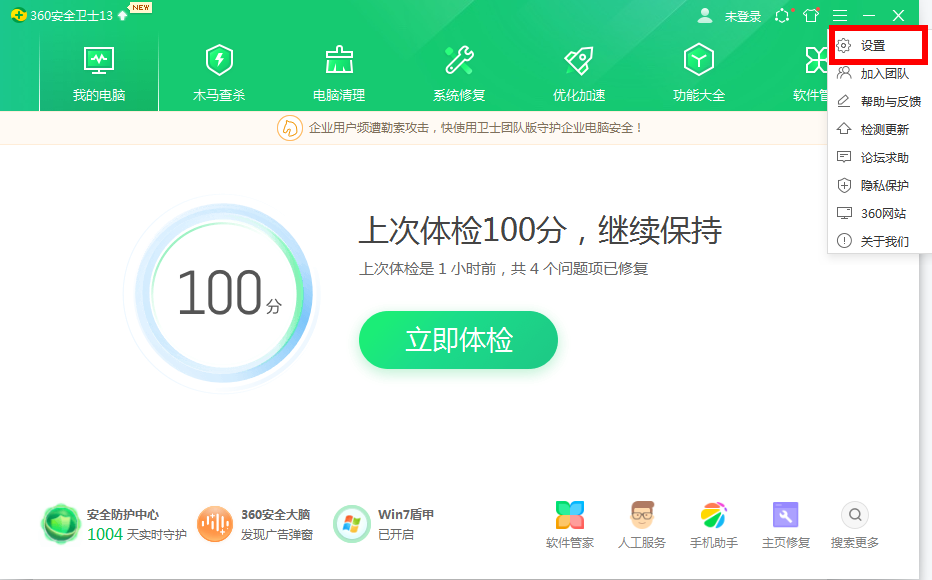
Task: Open 主页修复 wrench icon
Action: pyautogui.click(x=785, y=515)
